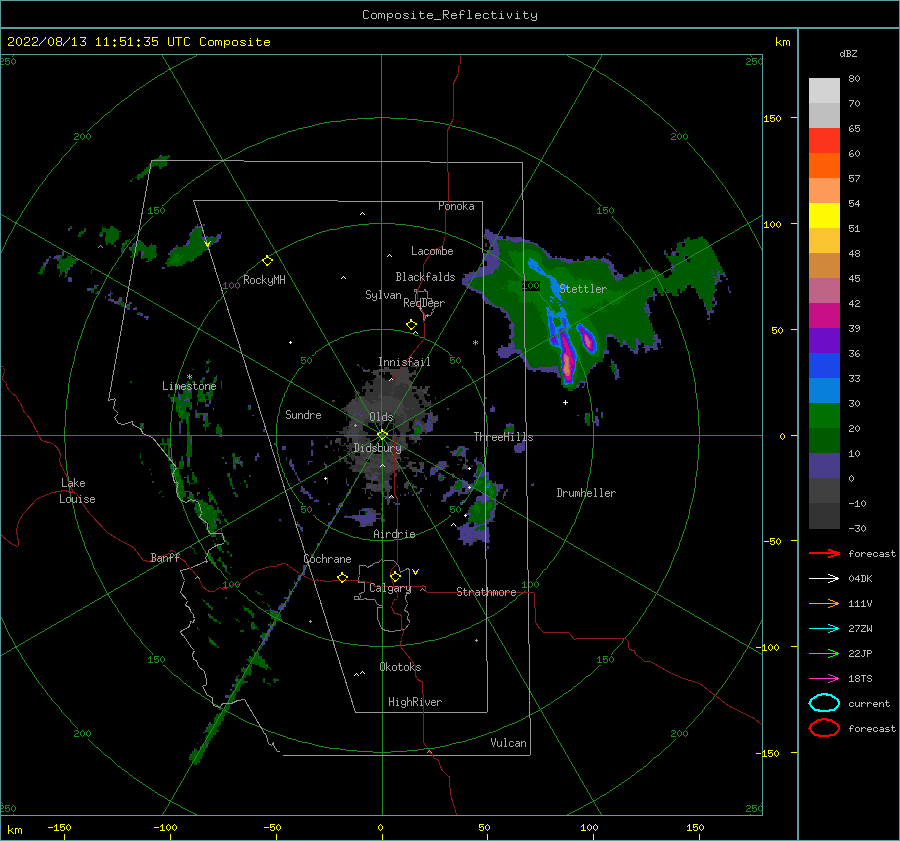This screenshot has height=841, width=900.
Task: Click the green 22JP arrow in legend
Action: click(824, 653)
